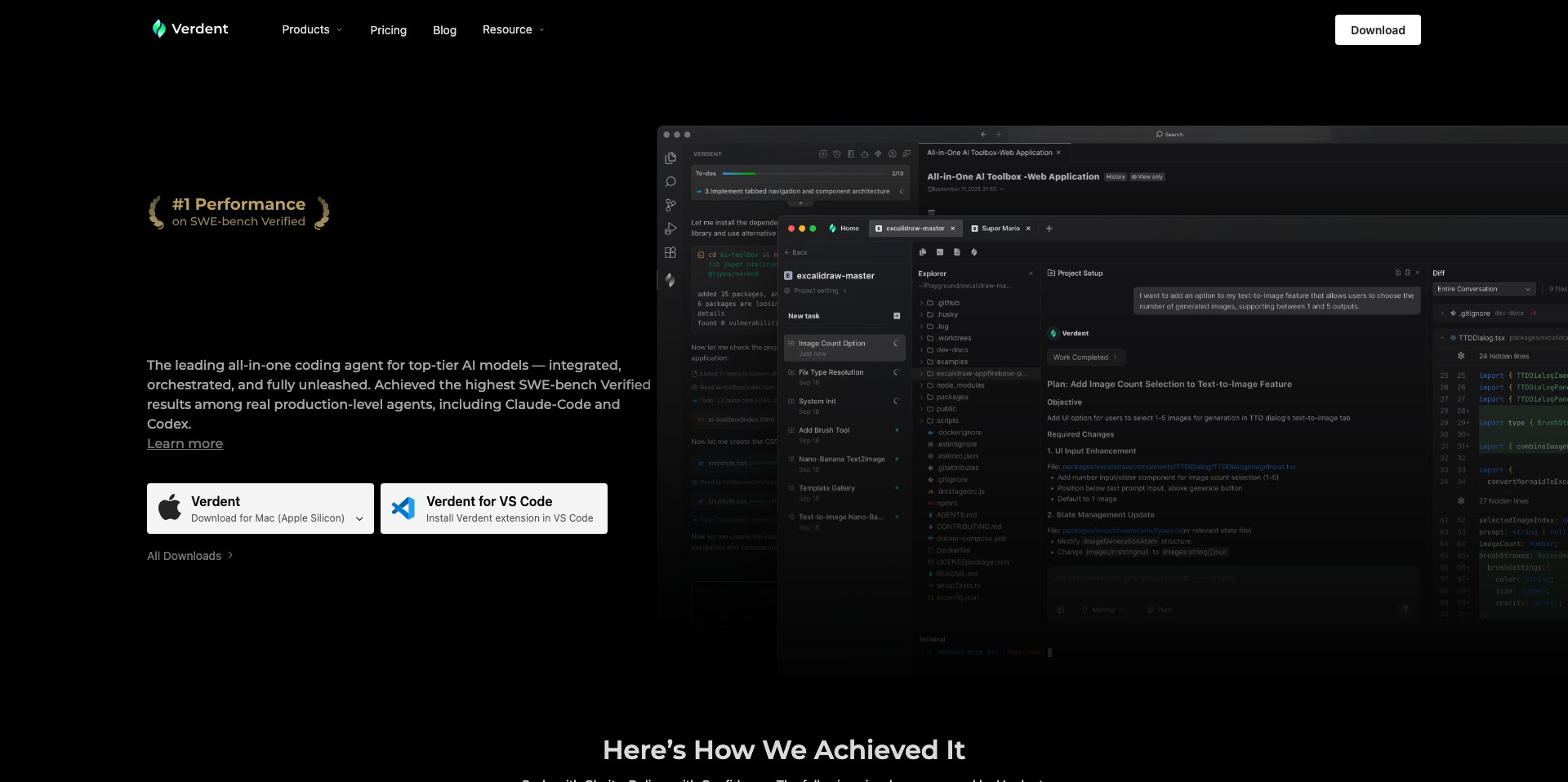The image size is (1568, 782).
Task: Open the Products menu
Action: click(312, 29)
